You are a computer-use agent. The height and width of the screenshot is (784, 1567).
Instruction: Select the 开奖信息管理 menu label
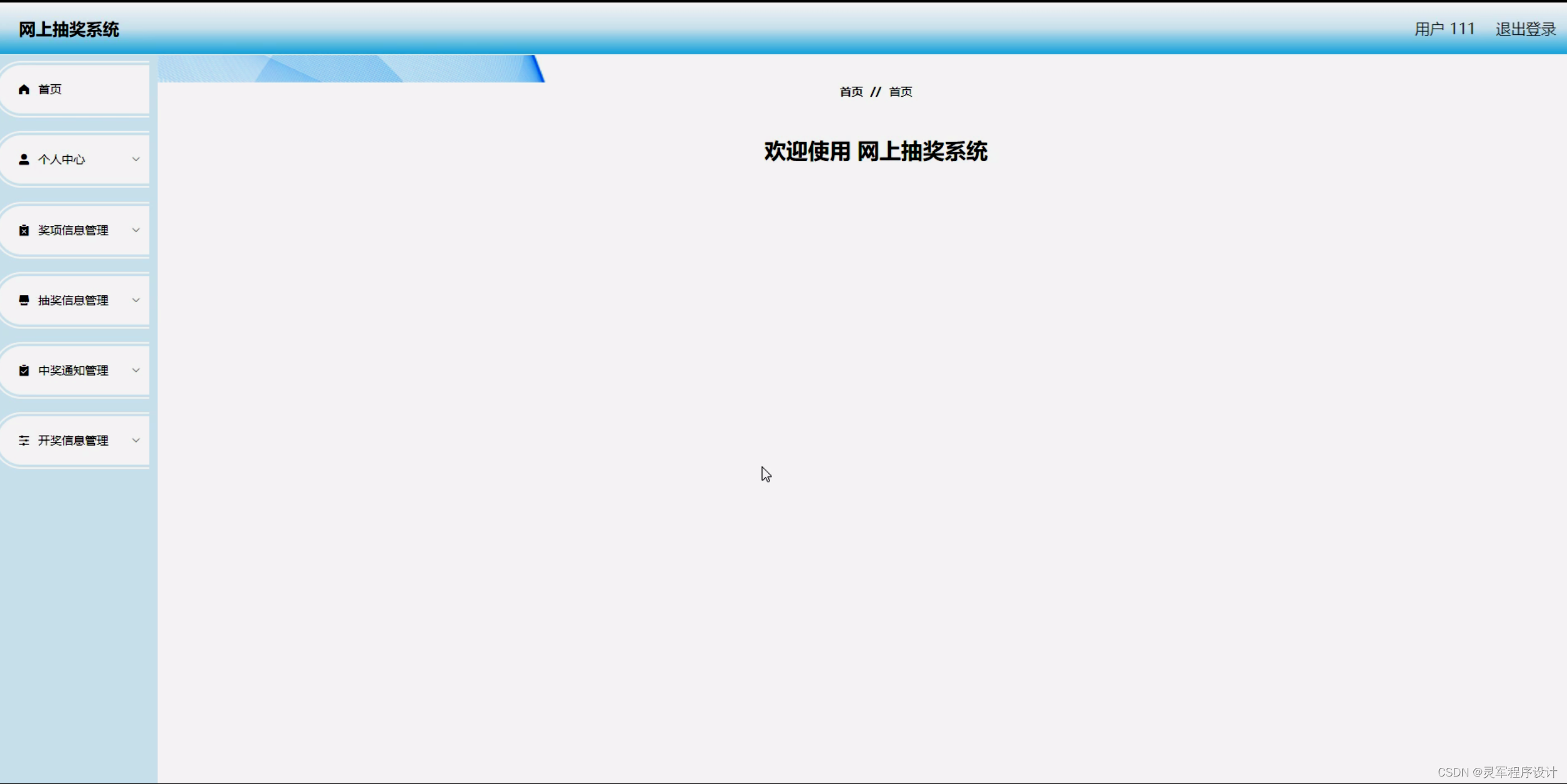(x=73, y=441)
